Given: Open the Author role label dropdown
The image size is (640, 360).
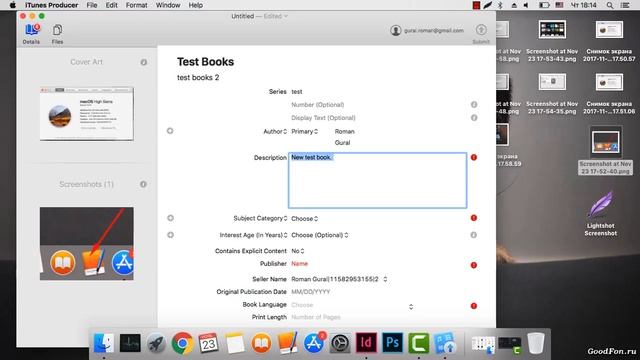Looking at the screenshot, I should click(x=275, y=131).
